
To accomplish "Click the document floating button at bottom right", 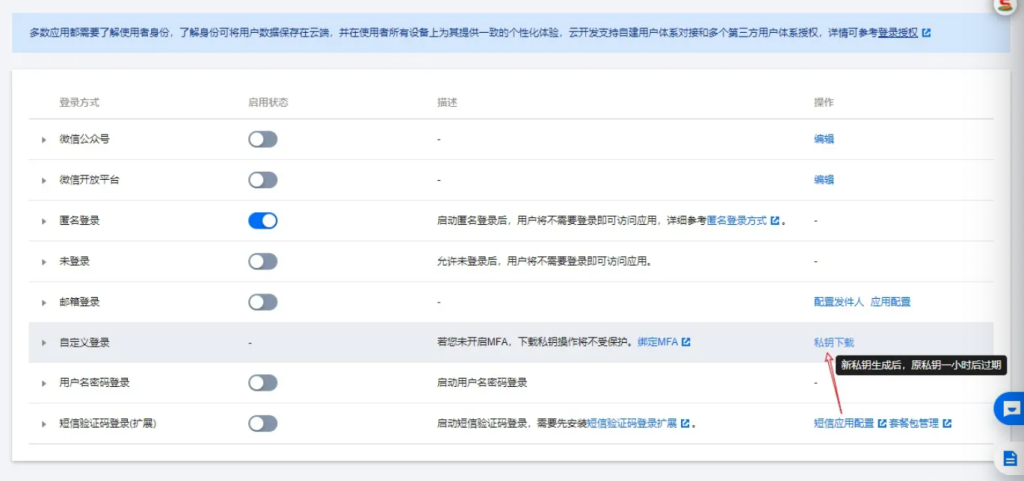I will 1009,458.
